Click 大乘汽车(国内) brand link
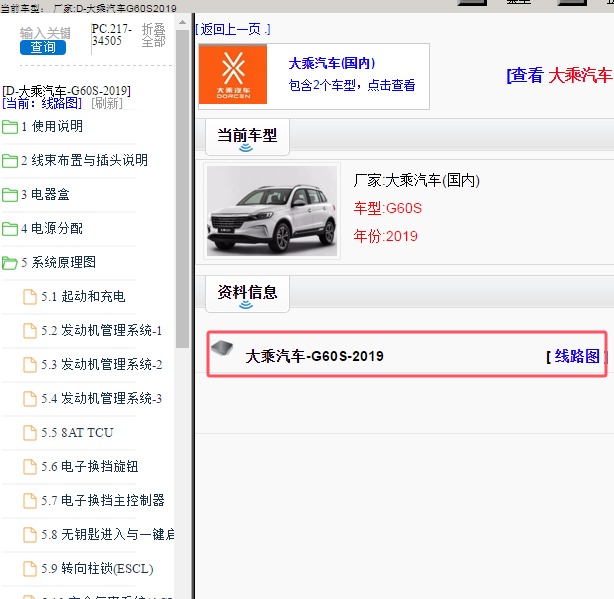Viewport: 614px width, 599px height. tap(332, 63)
